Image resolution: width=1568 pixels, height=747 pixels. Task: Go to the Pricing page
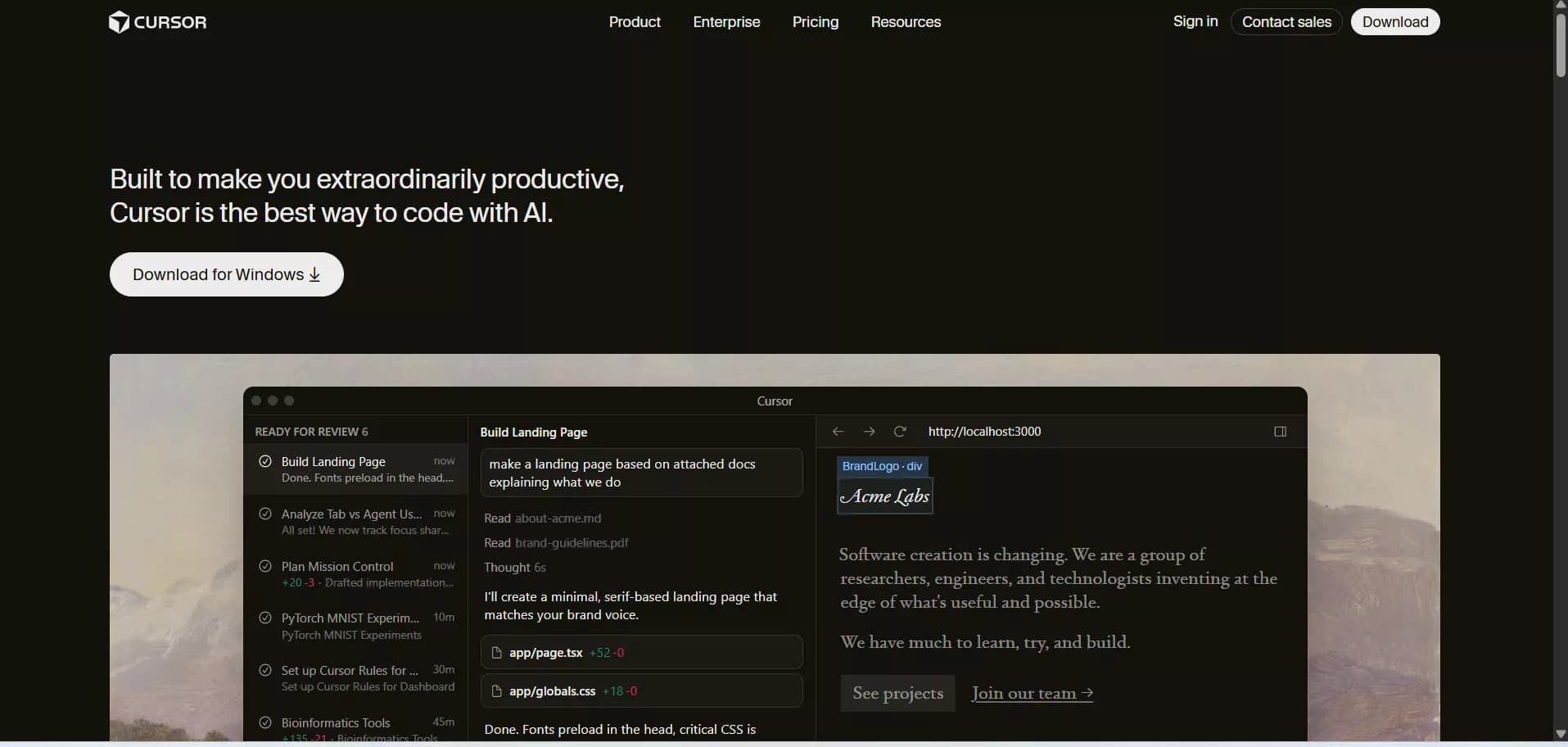(x=815, y=22)
